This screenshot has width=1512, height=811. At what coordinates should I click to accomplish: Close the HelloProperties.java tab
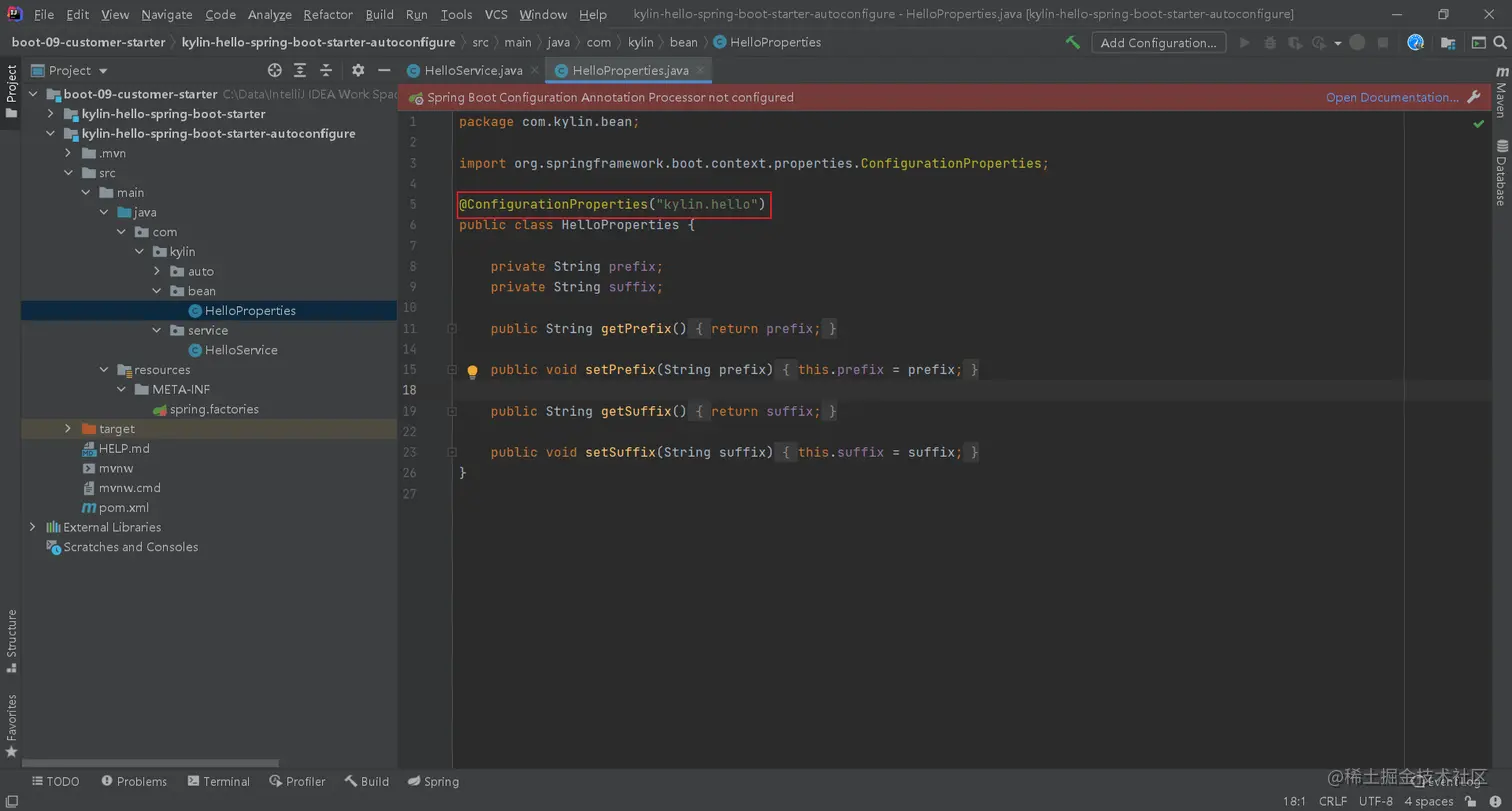[x=701, y=70]
